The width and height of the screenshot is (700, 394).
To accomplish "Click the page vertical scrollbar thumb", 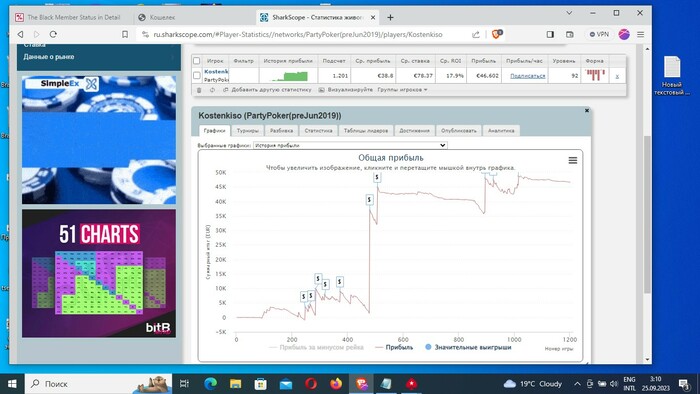I will 647,214.
